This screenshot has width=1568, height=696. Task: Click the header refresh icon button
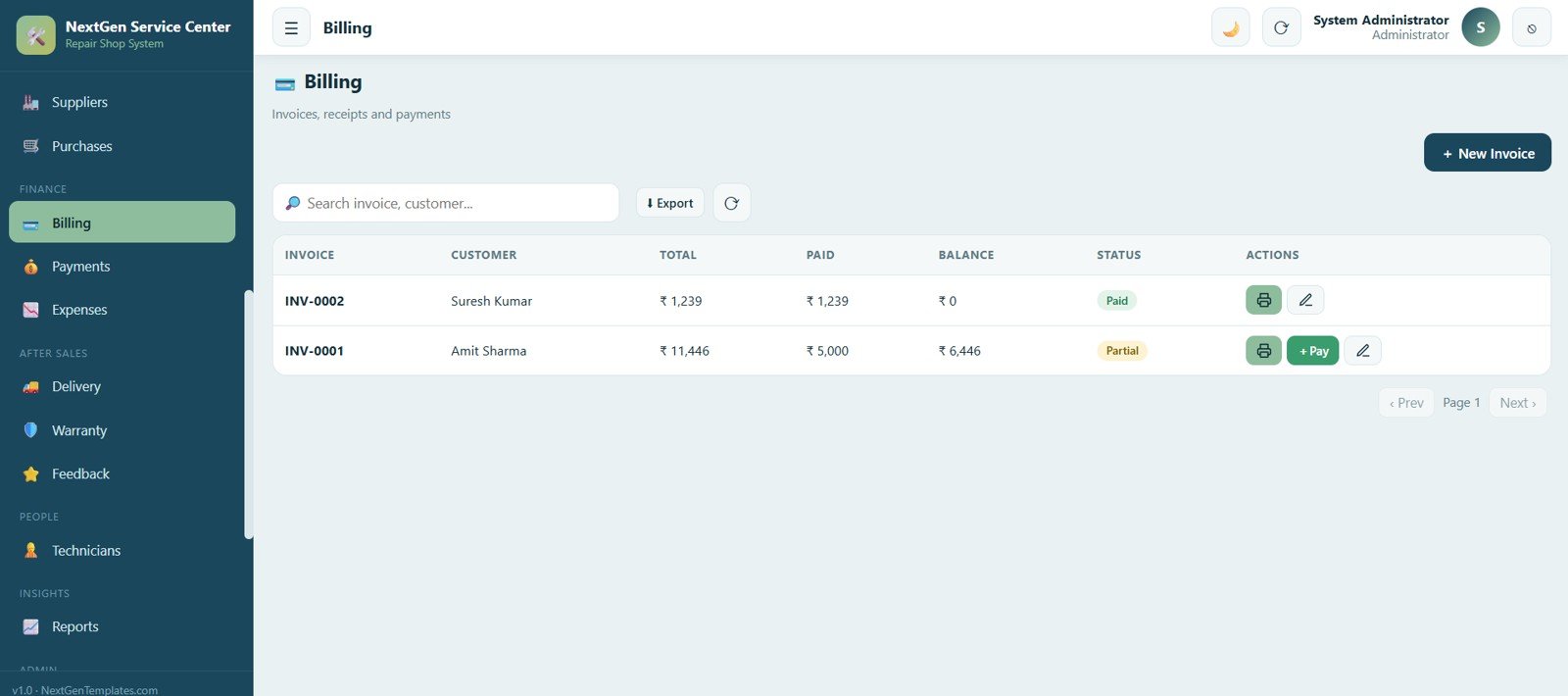[1281, 27]
